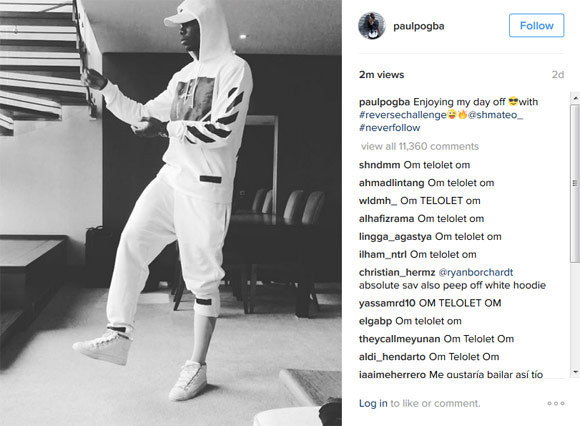Open commenter aldi_hendarto's profile
The height and width of the screenshot is (426, 580).
(x=392, y=357)
